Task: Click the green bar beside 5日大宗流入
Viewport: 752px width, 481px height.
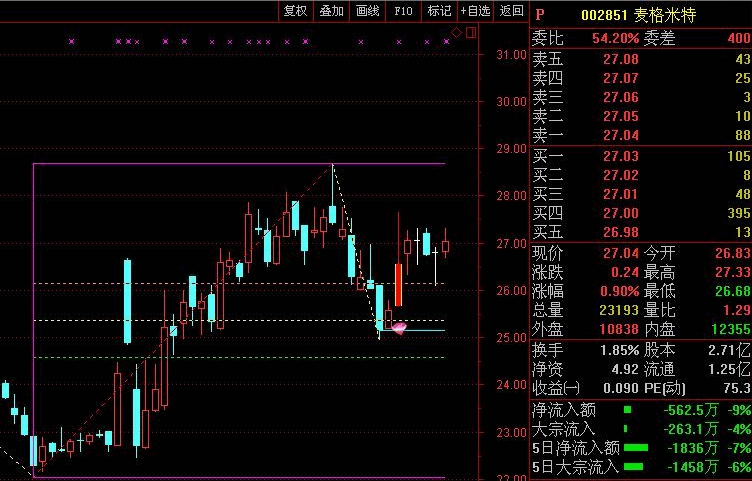Action: (634, 467)
